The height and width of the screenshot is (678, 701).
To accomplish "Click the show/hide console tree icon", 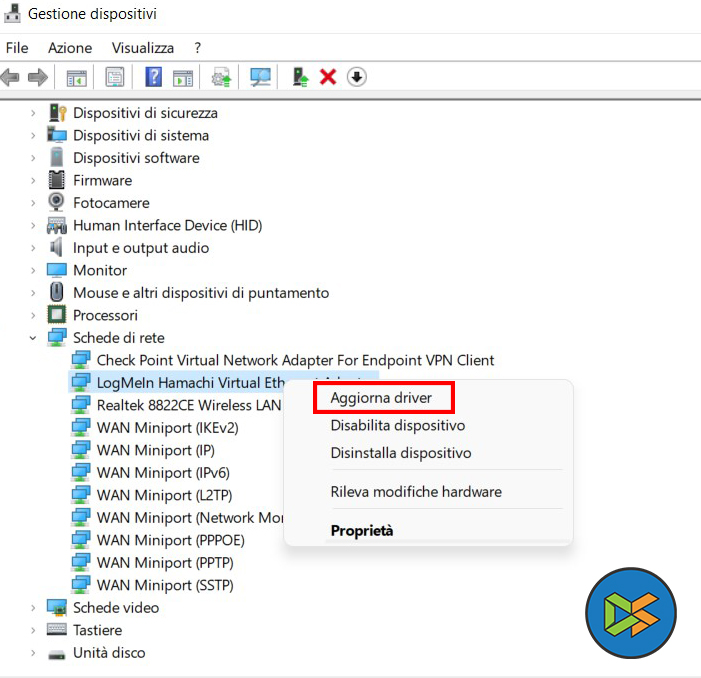I will coord(76,78).
